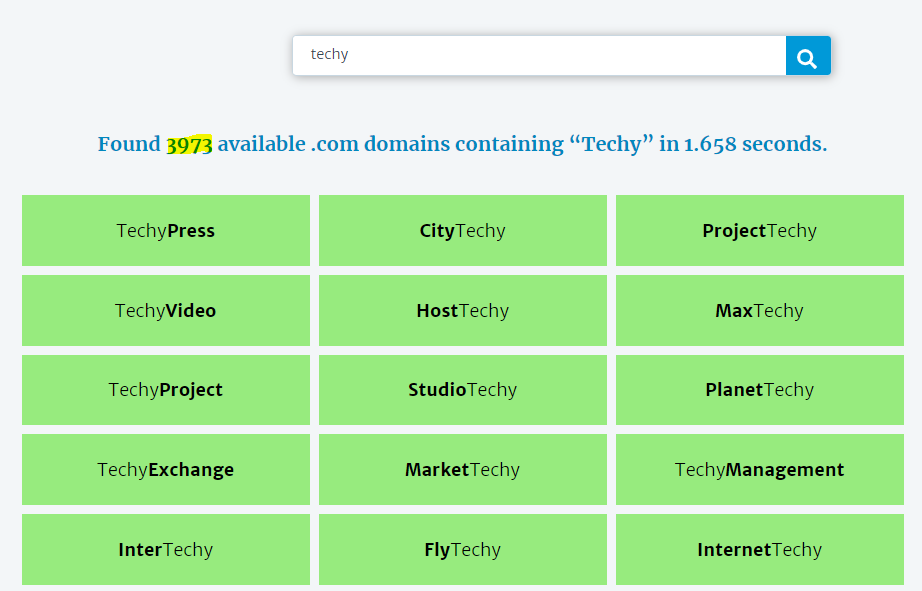Image resolution: width=922 pixels, height=591 pixels.
Task: Open the TechyVideo domain tile
Action: click(166, 310)
